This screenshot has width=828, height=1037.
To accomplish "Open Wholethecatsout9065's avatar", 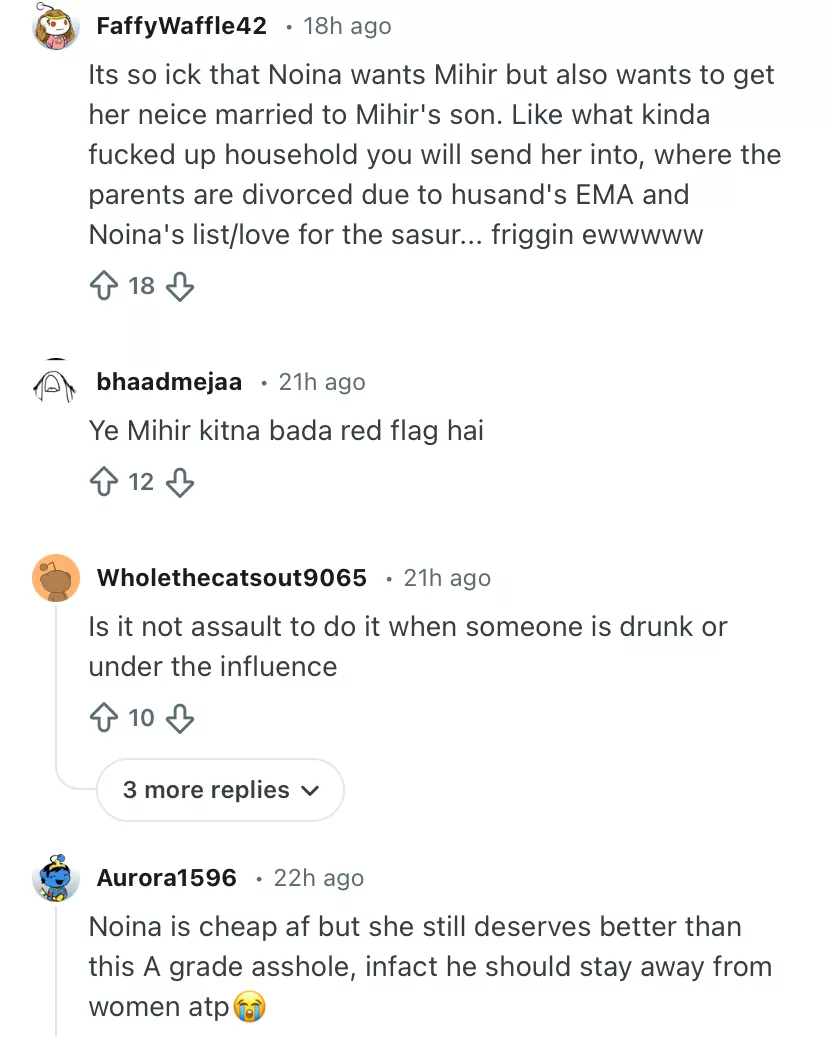I will [x=56, y=578].
